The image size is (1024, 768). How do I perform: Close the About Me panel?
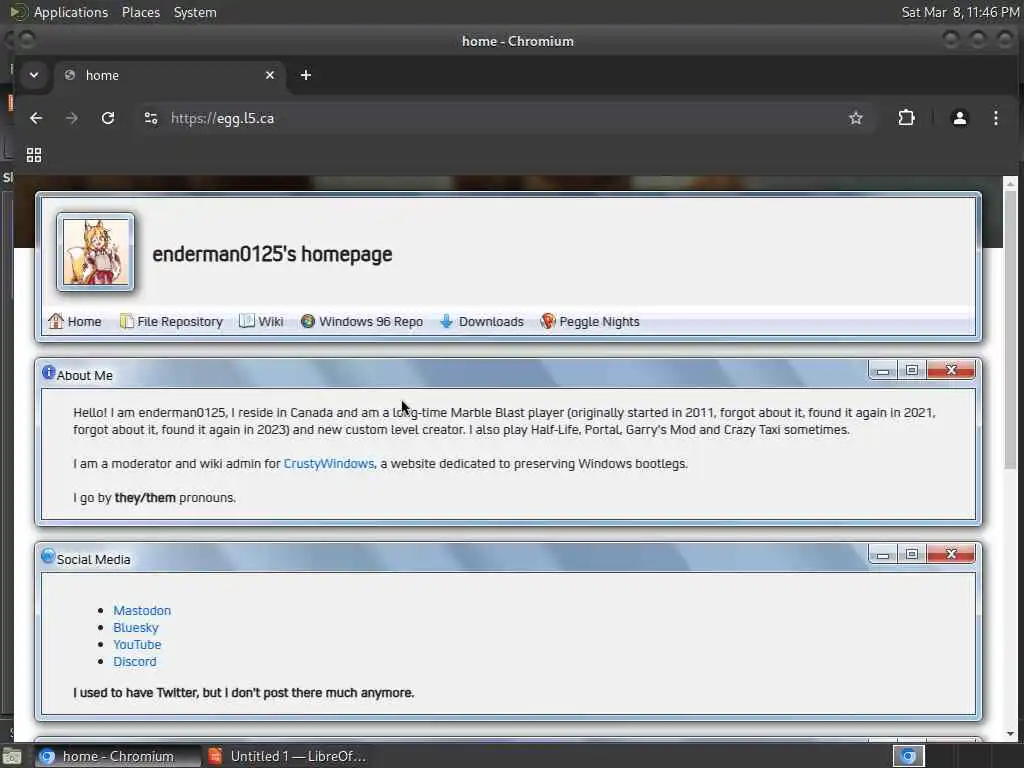pos(952,371)
